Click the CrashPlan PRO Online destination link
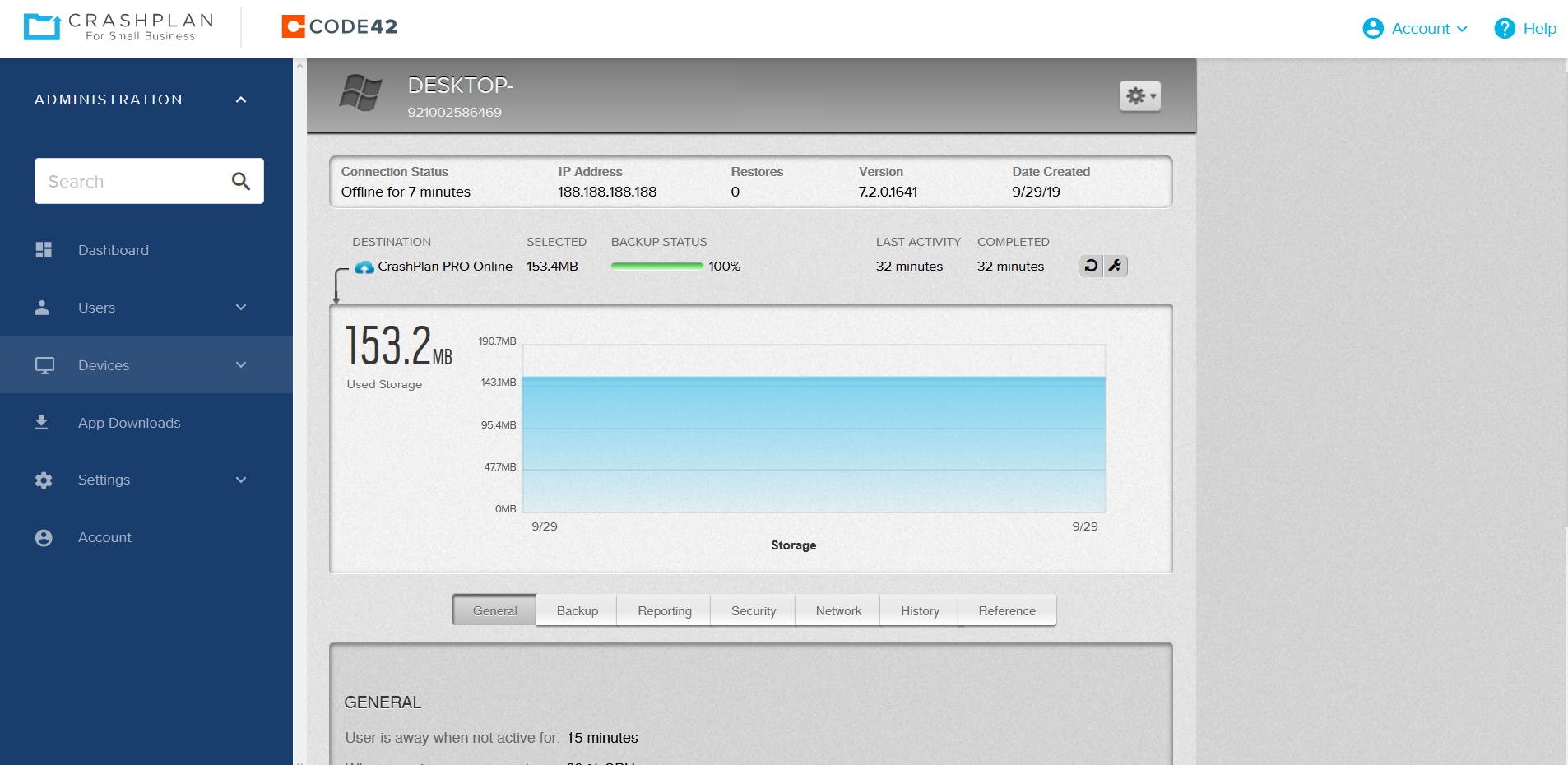The image size is (1568, 765). [445, 266]
